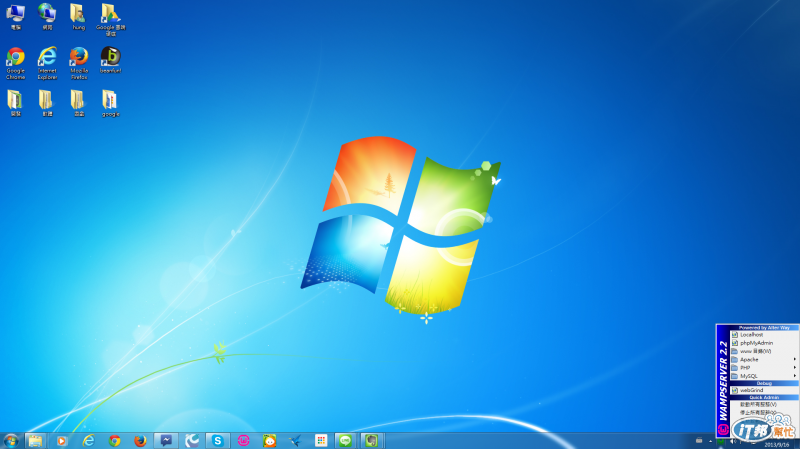Switch to the LINE taskbar button
800x449 pixels.
tap(345, 441)
